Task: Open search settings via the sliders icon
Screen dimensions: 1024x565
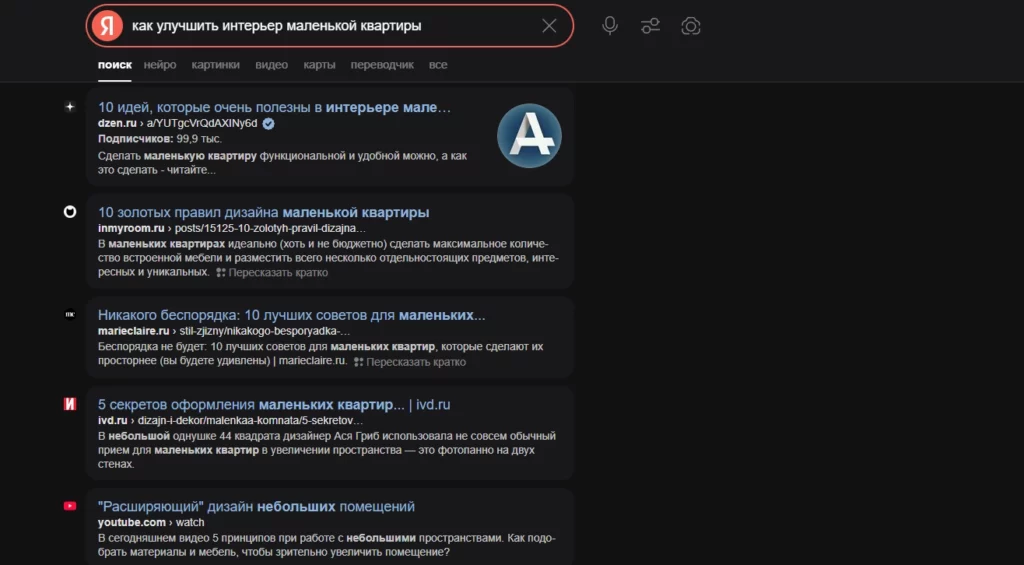Action: pyautogui.click(x=650, y=26)
